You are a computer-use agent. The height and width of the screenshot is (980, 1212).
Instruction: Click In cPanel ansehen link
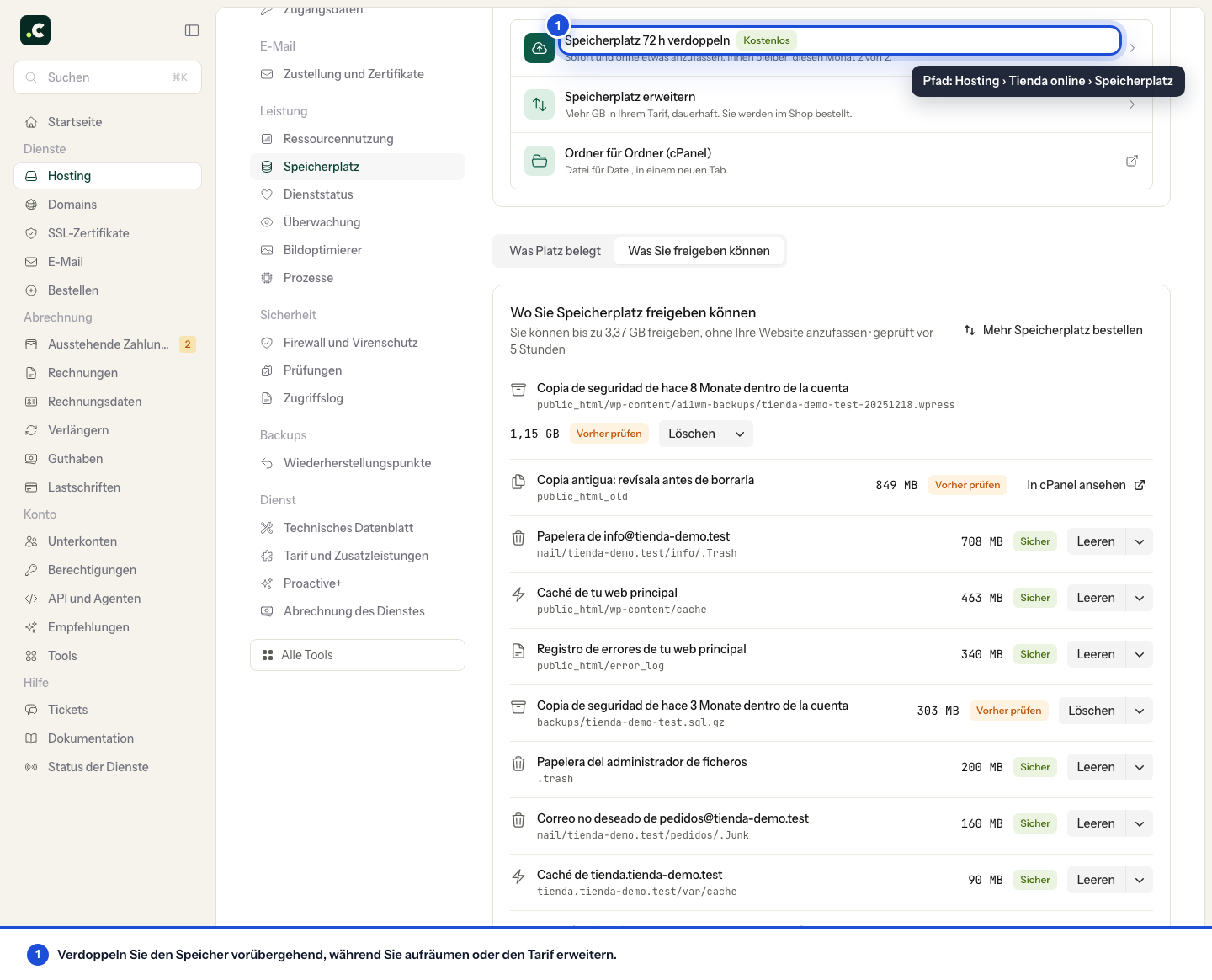coord(1086,485)
